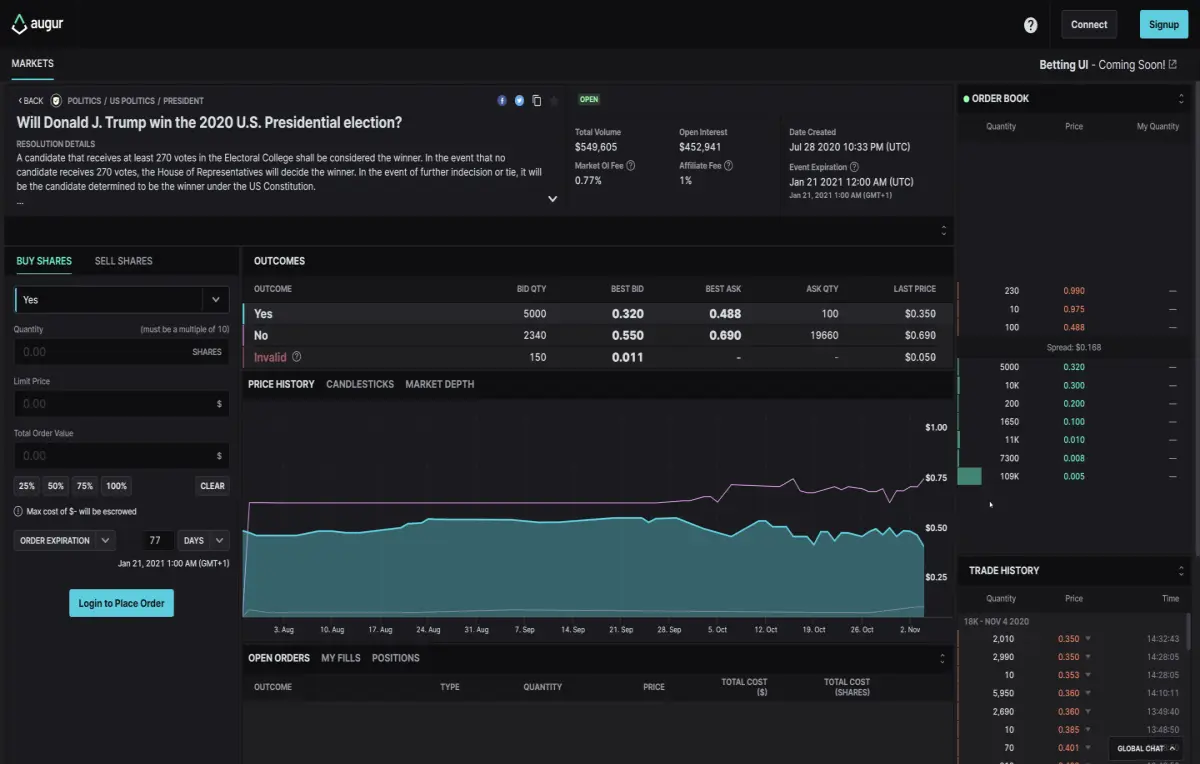The width and height of the screenshot is (1200, 764).
Task: Open the help question mark icon
Action: (x=1031, y=25)
